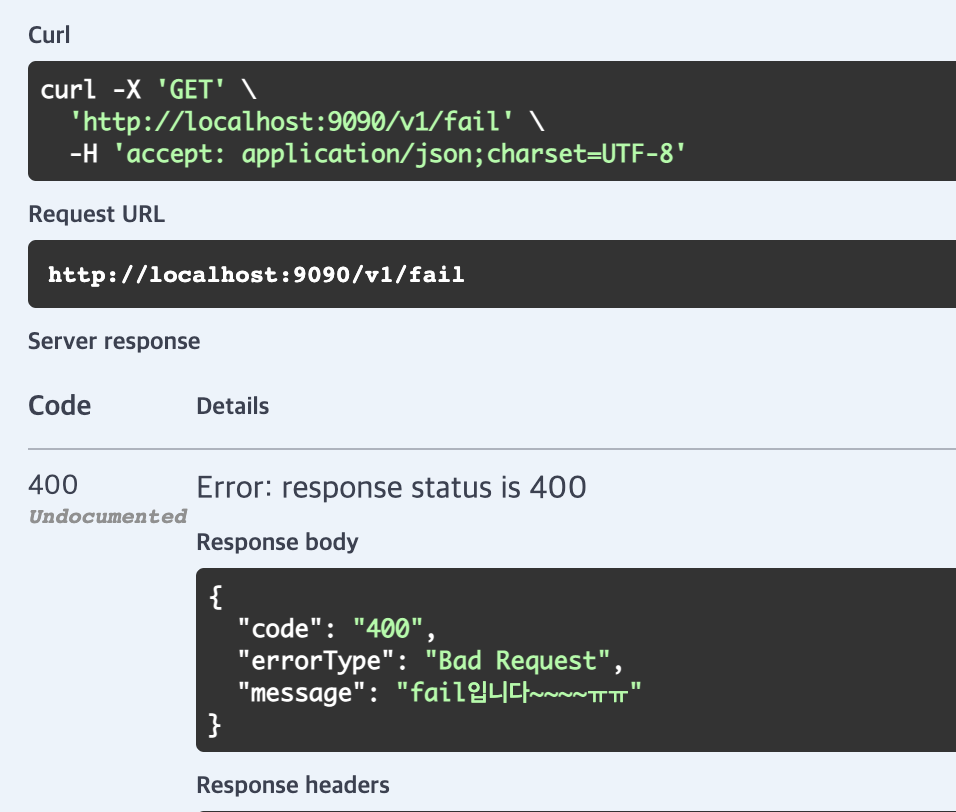Click the Details column header

pos(232,406)
